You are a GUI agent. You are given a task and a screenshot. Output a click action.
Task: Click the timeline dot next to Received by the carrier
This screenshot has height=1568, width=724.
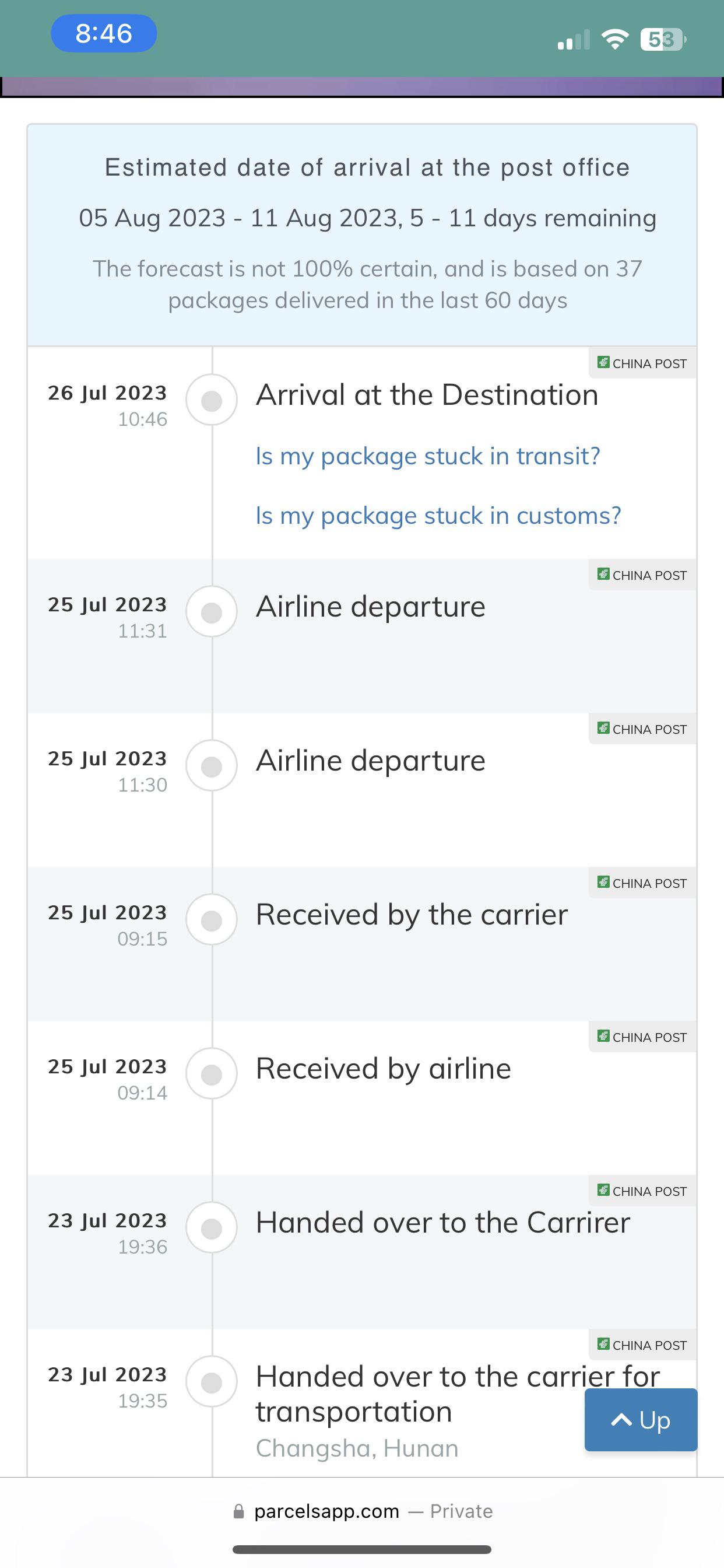point(211,919)
